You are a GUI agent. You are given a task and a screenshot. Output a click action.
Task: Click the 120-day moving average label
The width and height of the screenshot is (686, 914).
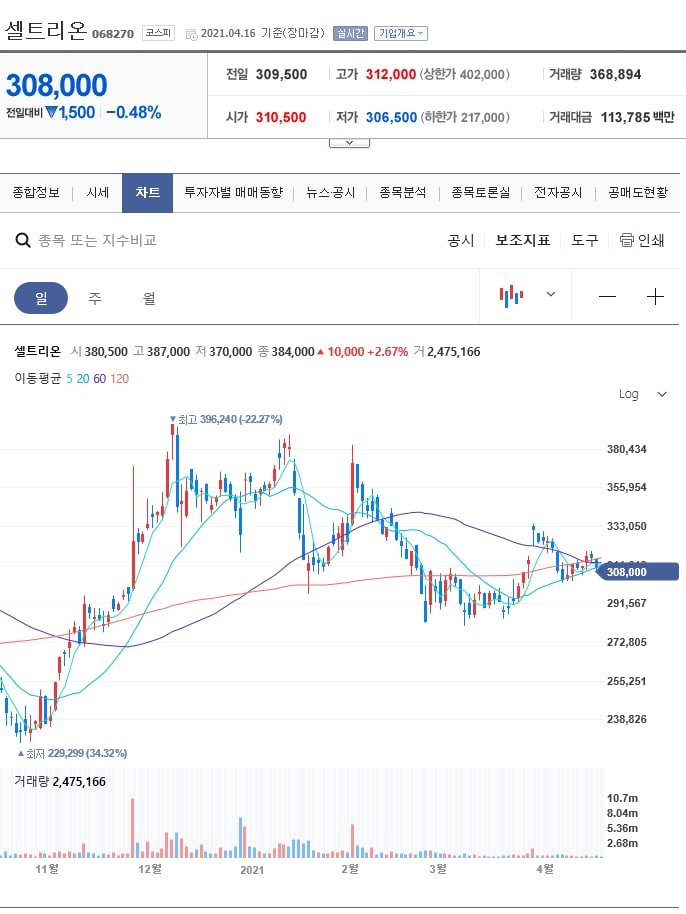(119, 379)
